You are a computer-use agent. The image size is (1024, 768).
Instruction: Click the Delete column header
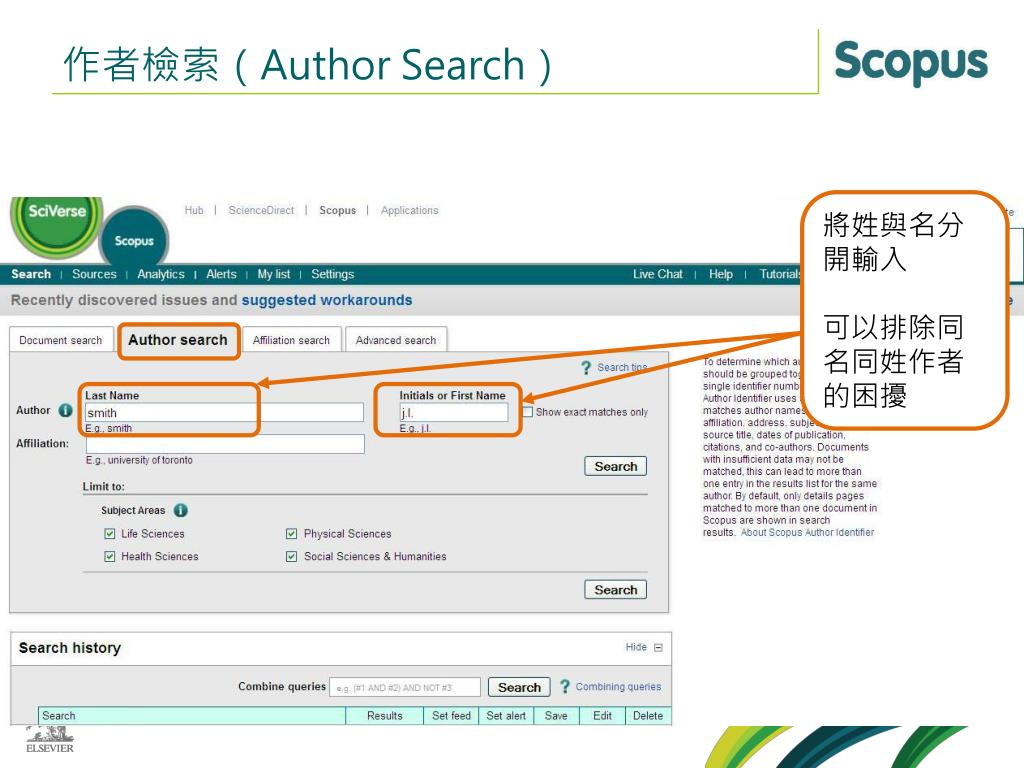click(x=648, y=716)
